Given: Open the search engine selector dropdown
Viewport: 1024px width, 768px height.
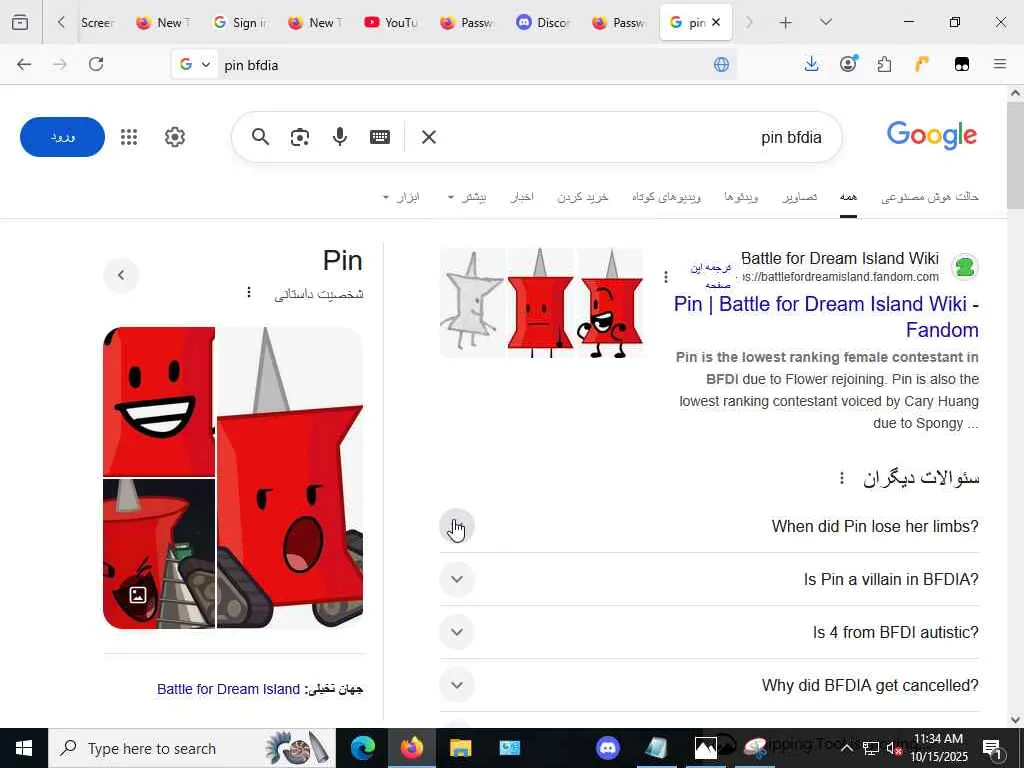Looking at the screenshot, I should coord(195,64).
